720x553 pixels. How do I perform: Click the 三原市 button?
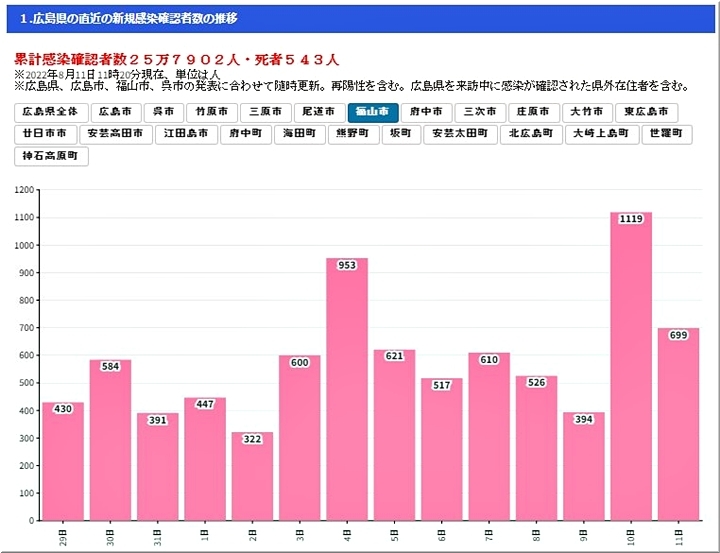[x=265, y=112]
